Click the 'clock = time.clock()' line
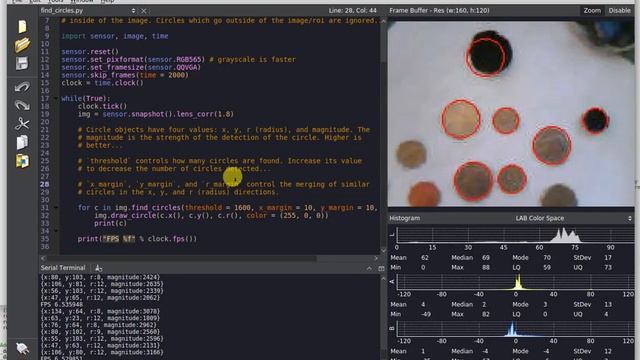The width and height of the screenshot is (640, 360). pyautogui.click(x=102, y=83)
